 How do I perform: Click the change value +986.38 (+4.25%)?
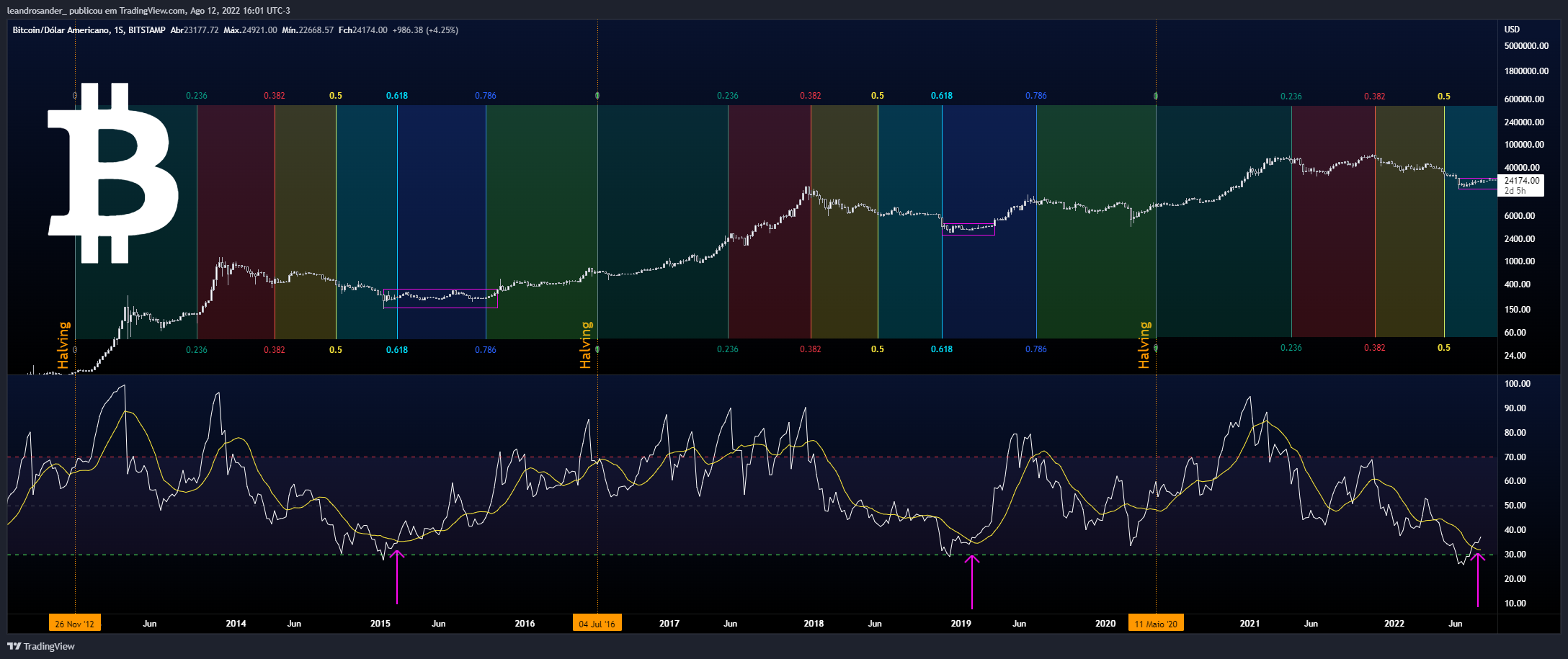pyautogui.click(x=425, y=30)
